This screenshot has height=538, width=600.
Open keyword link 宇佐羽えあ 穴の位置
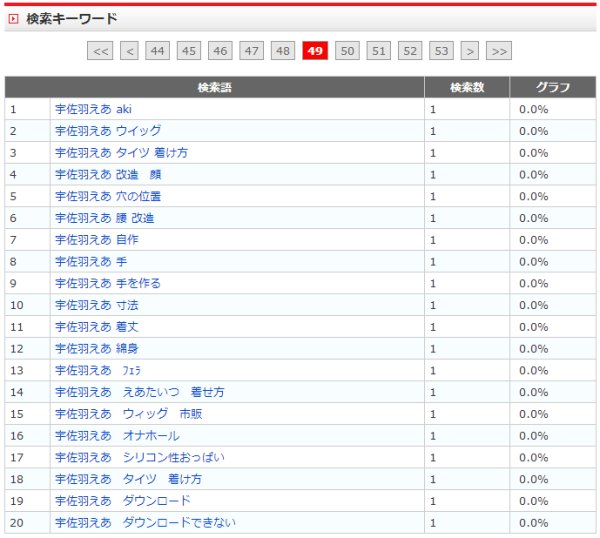click(x=108, y=196)
